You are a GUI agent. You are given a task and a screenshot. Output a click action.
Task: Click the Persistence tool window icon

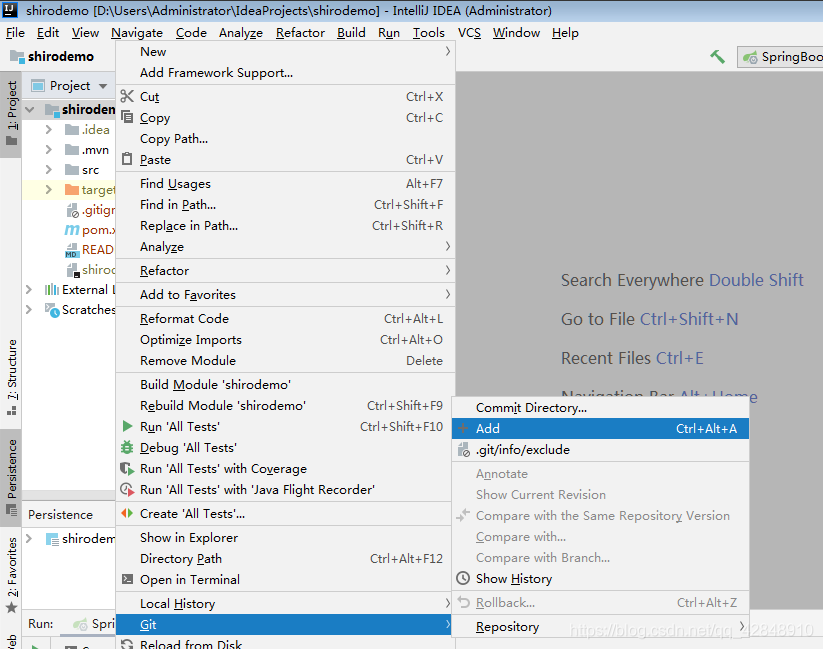11,509
